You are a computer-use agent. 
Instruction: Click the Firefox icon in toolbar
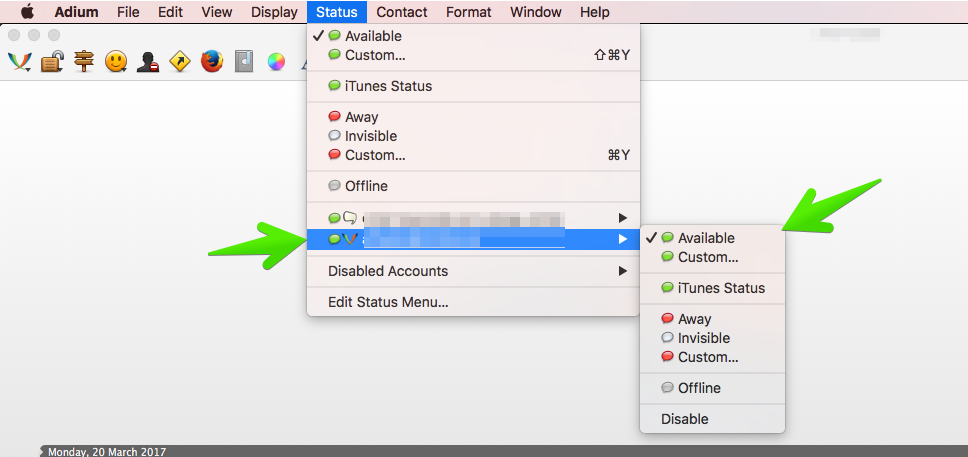click(212, 62)
